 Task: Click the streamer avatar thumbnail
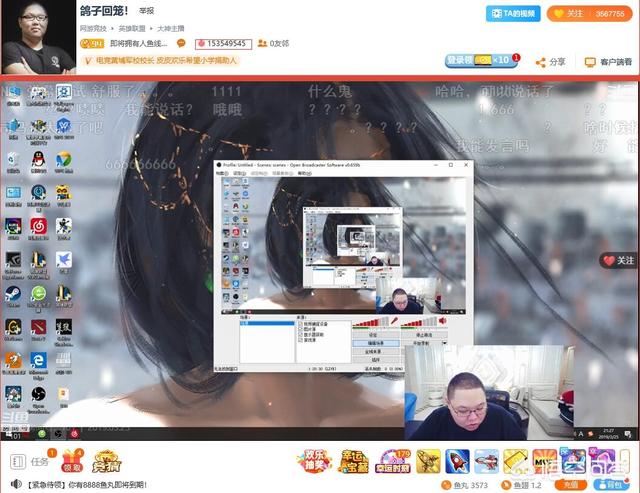[38, 35]
